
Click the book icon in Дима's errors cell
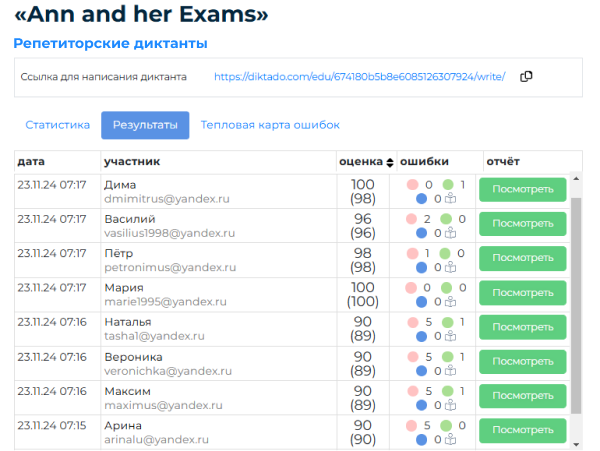click(450, 198)
